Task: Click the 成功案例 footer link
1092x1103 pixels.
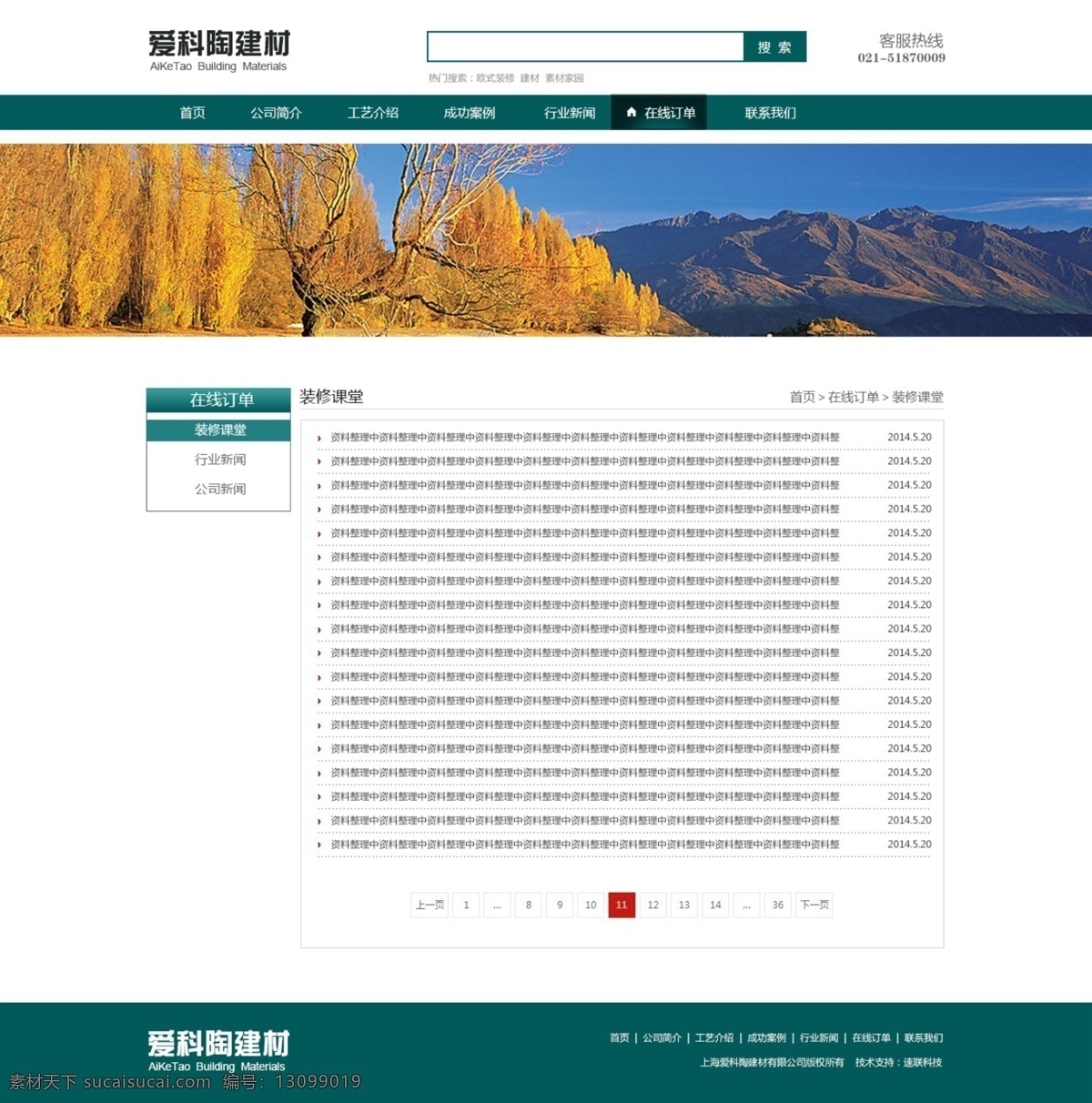Action: pos(766,1037)
